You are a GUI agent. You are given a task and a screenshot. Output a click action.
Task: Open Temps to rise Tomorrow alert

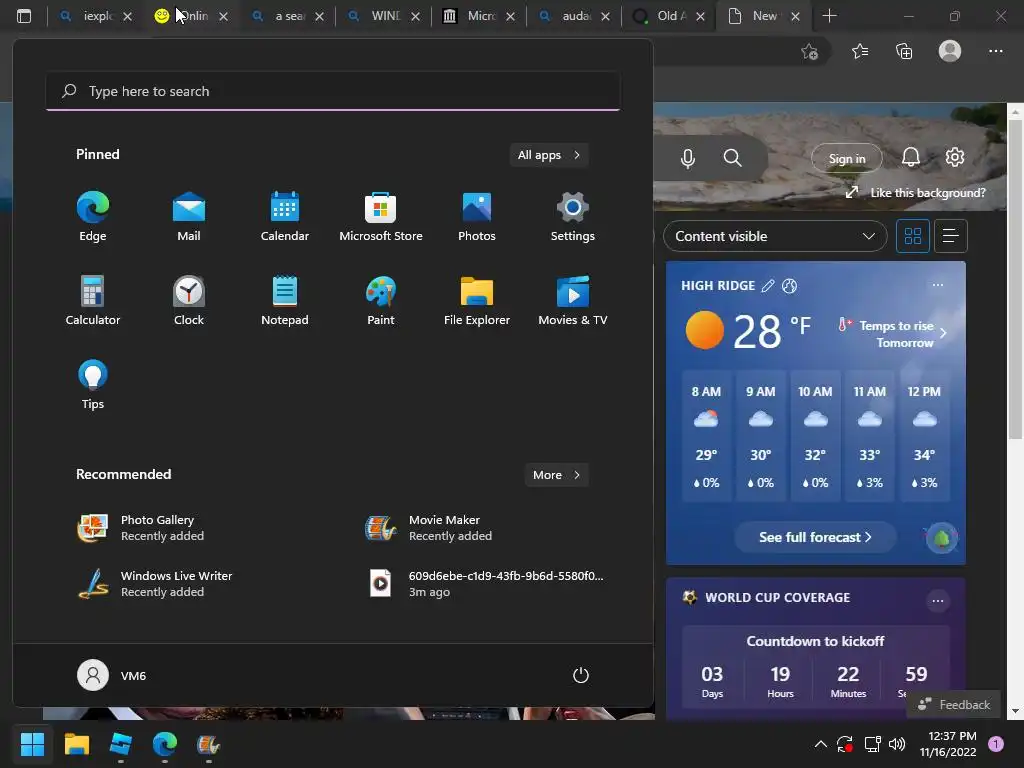click(892, 334)
